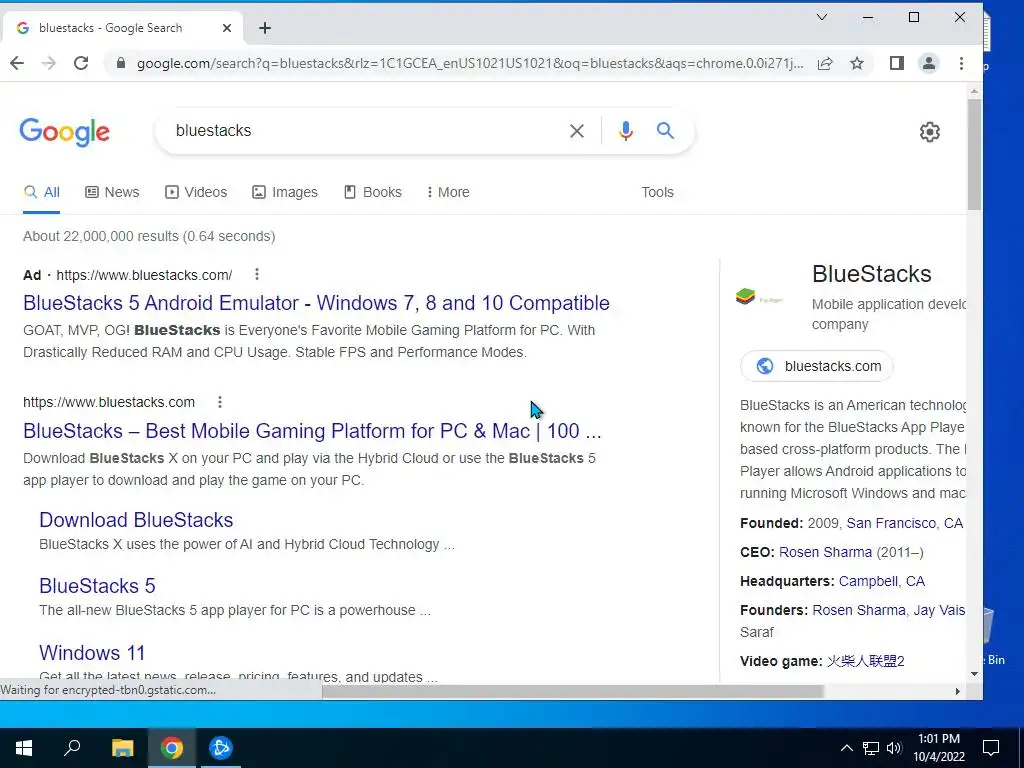Screen dimensions: 1024x768
Task: Reload the Google search page
Action: click(81, 63)
